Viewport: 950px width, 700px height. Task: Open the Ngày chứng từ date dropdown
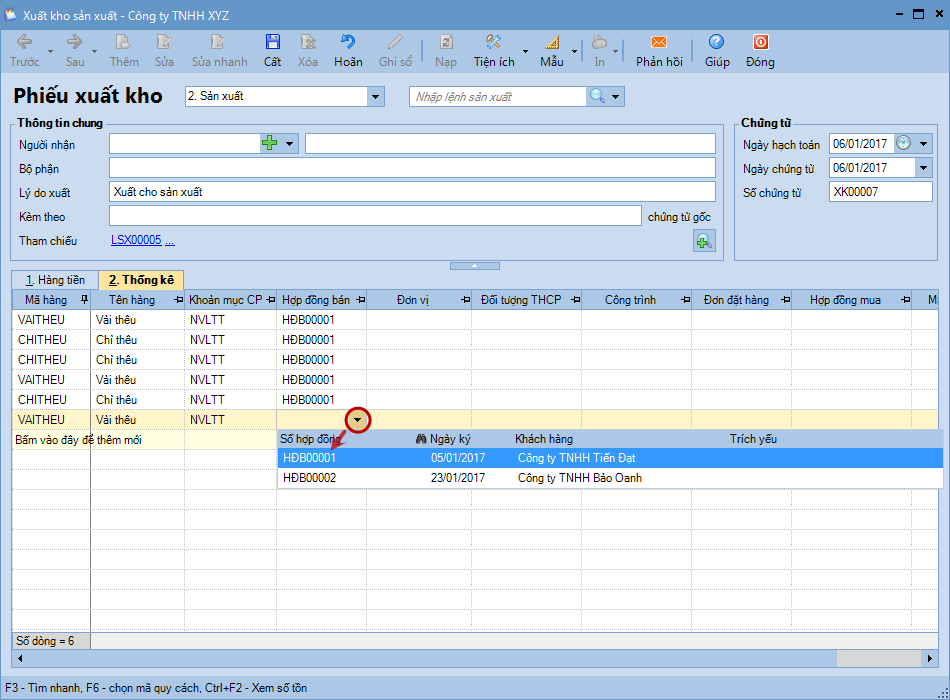[x=923, y=168]
